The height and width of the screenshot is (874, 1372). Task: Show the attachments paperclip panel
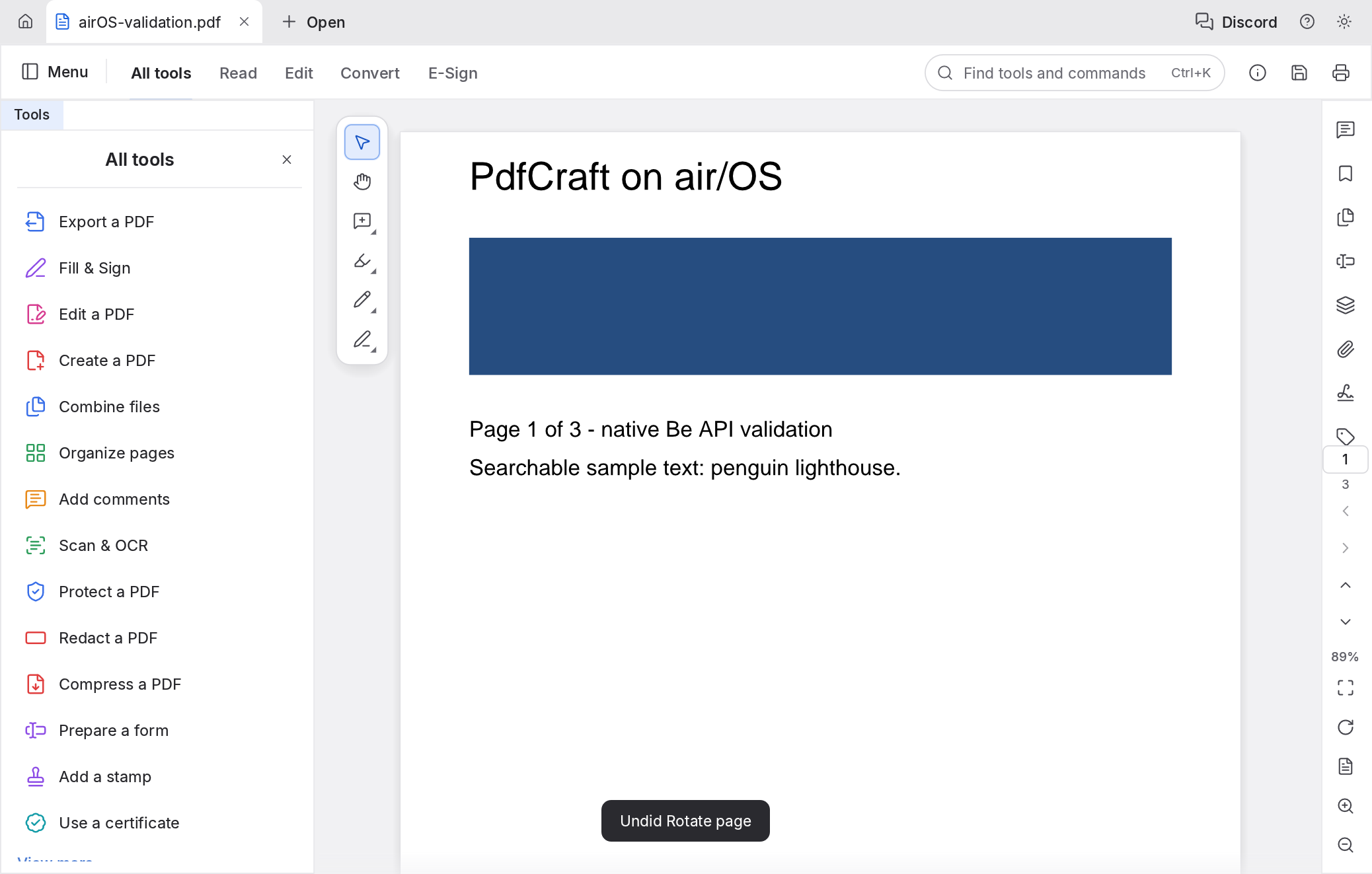pos(1345,349)
